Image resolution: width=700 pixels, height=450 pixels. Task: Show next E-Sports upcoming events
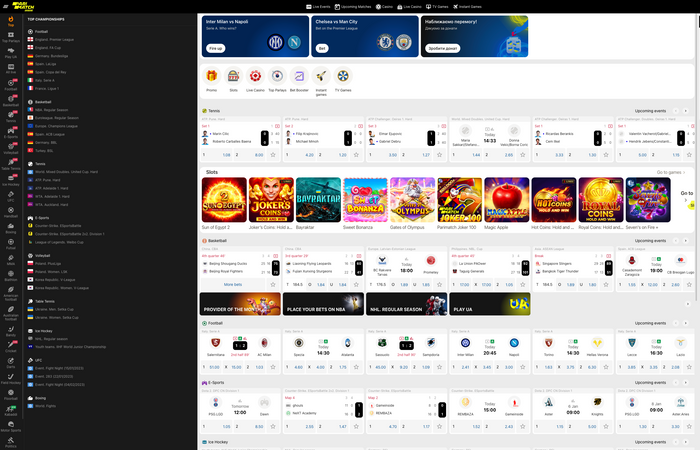(x=686, y=383)
